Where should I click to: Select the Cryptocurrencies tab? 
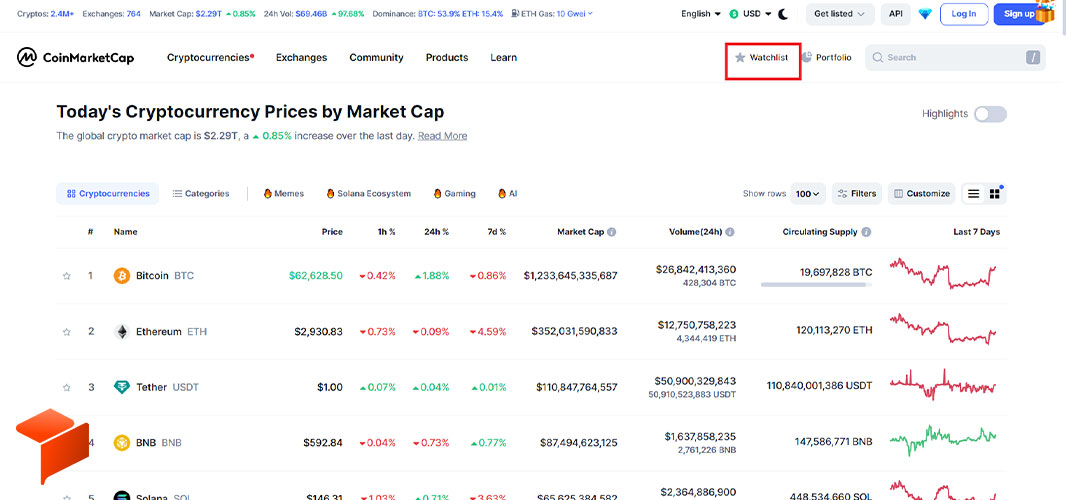(x=107, y=194)
